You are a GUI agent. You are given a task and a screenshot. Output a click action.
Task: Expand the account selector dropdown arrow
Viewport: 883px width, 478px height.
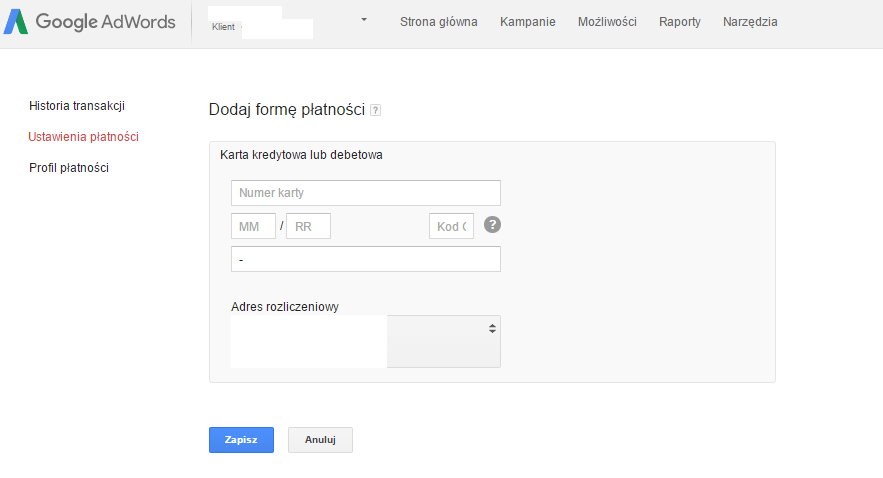pos(364,20)
